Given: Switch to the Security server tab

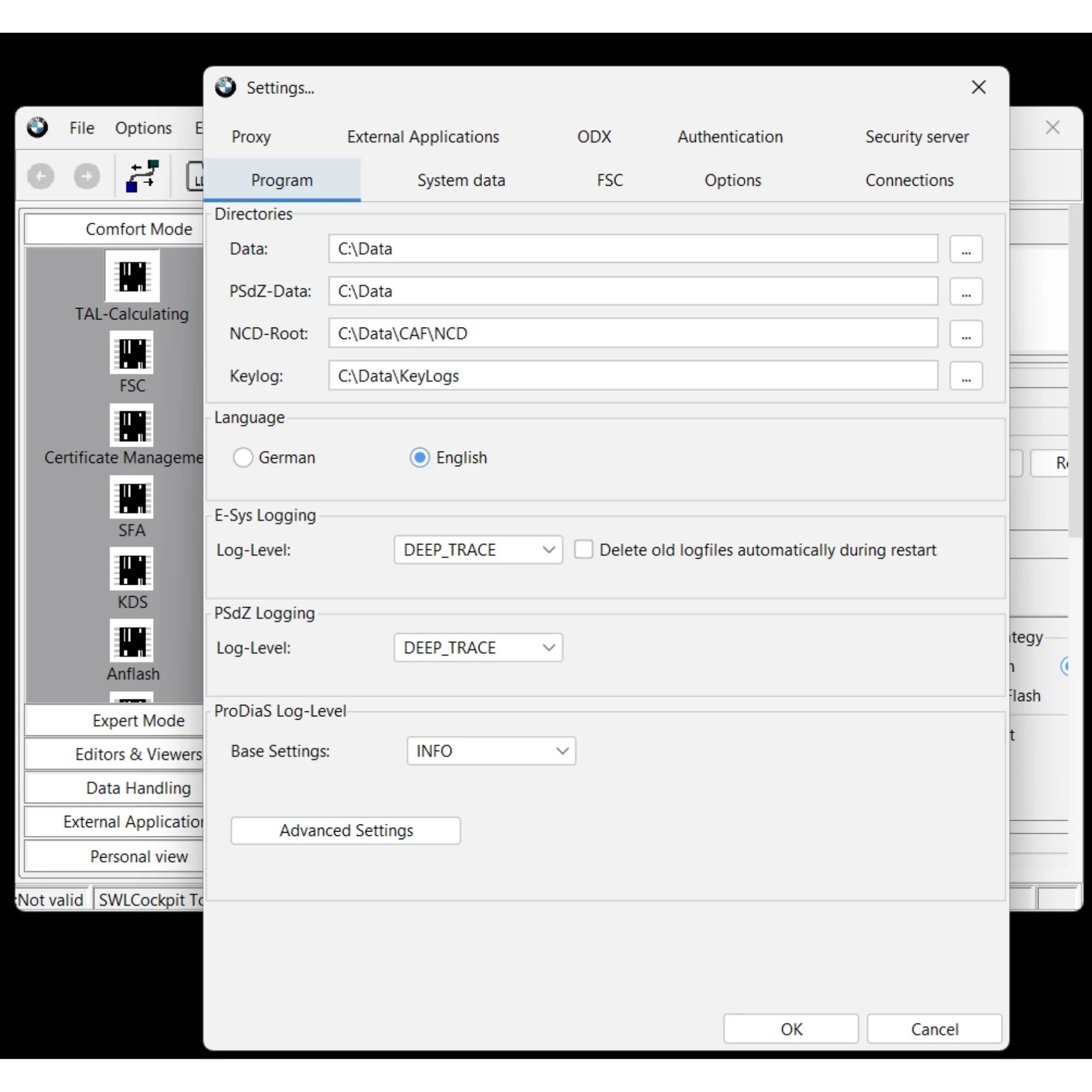Looking at the screenshot, I should point(917,137).
